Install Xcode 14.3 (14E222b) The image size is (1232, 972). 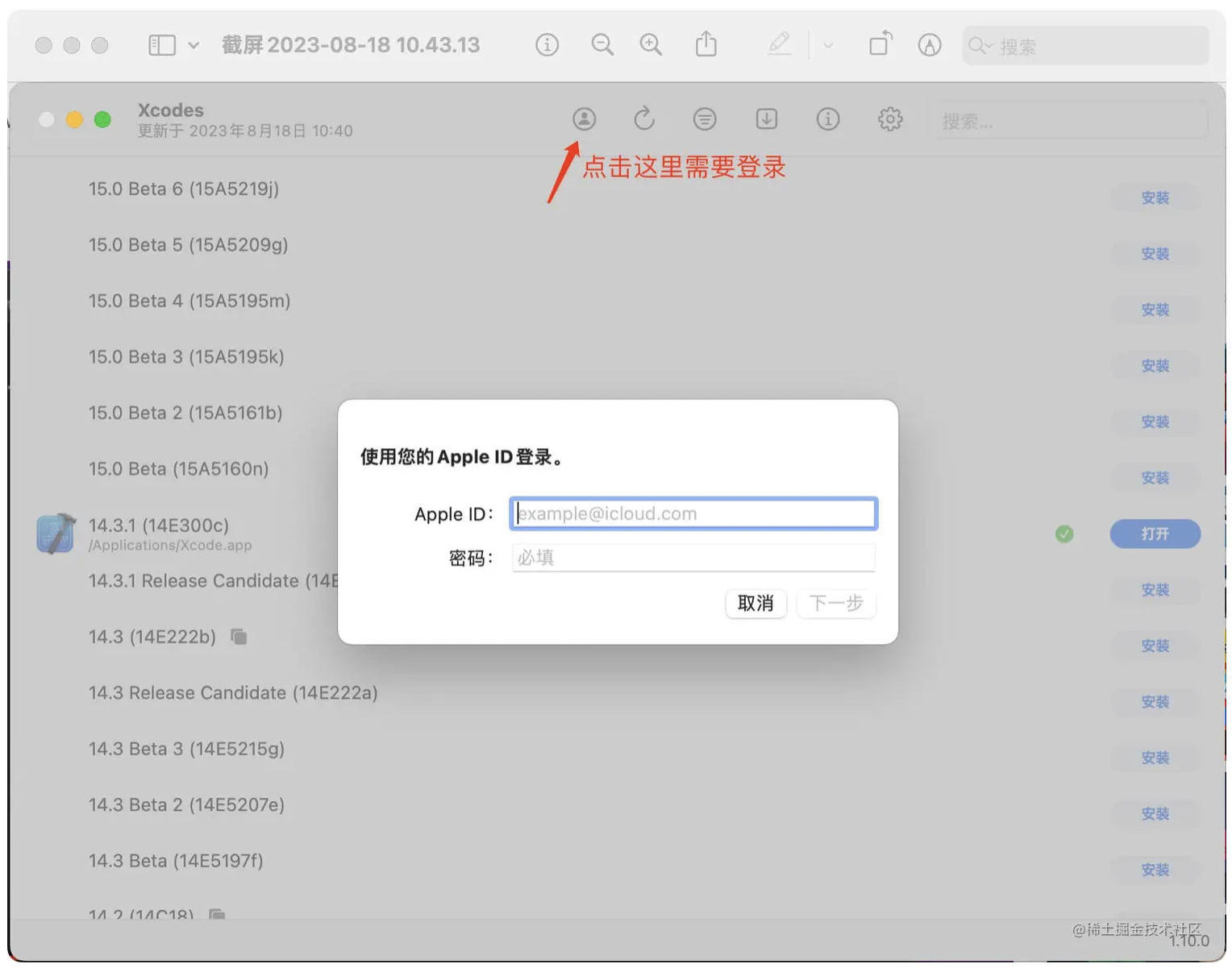tap(1155, 646)
